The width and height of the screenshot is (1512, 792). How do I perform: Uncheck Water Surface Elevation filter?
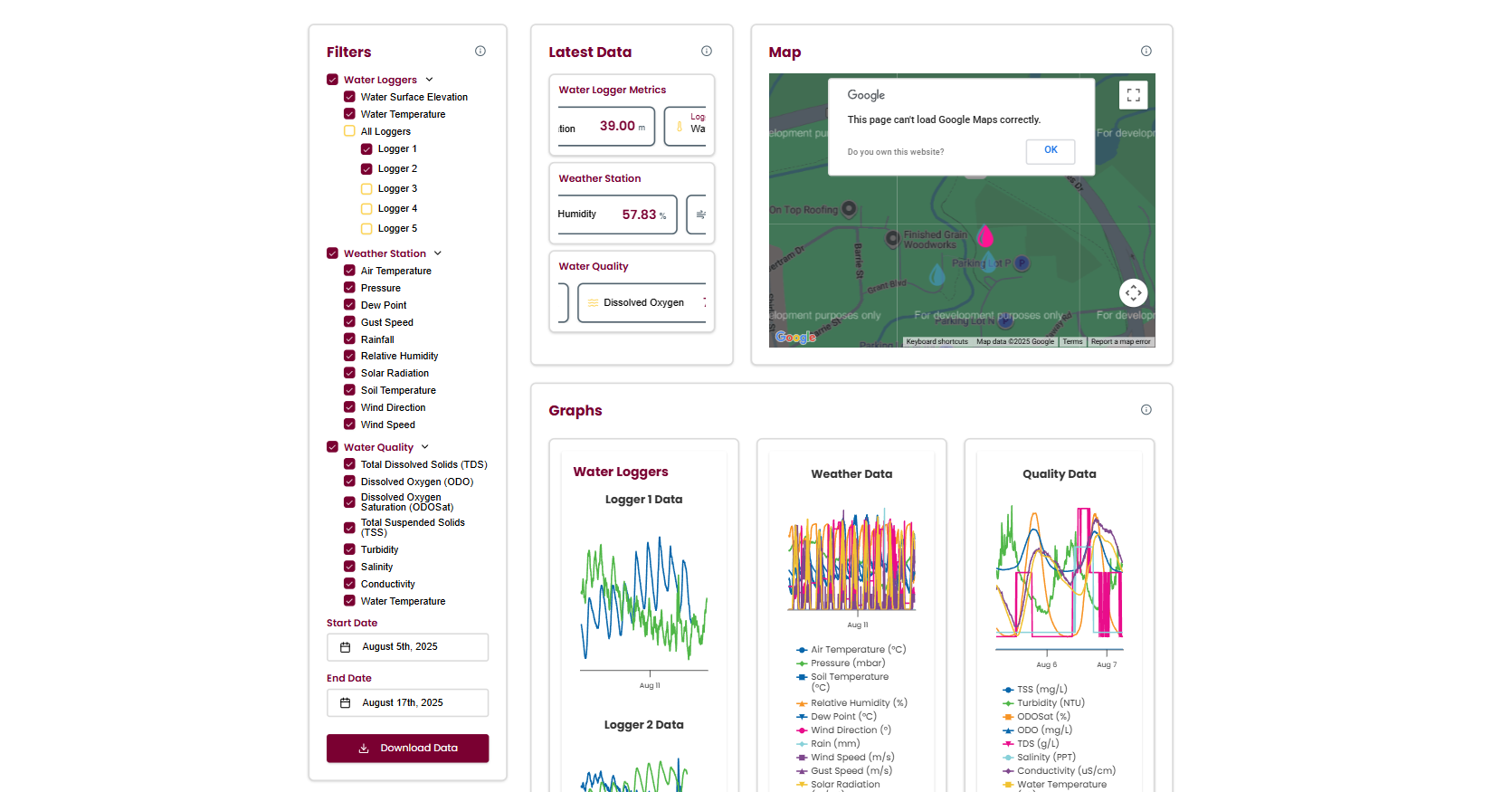(x=349, y=97)
